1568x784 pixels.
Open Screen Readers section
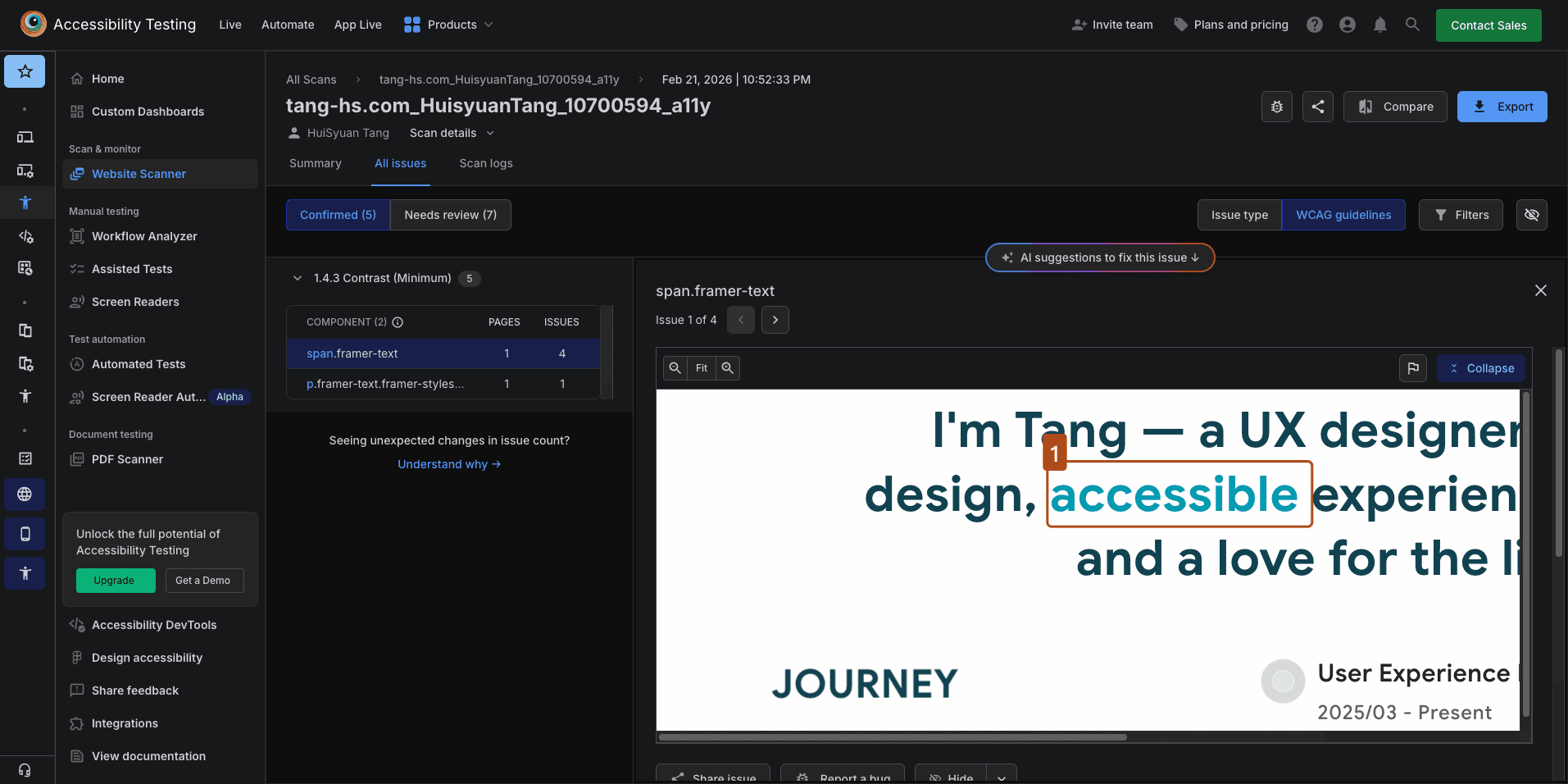click(160, 302)
